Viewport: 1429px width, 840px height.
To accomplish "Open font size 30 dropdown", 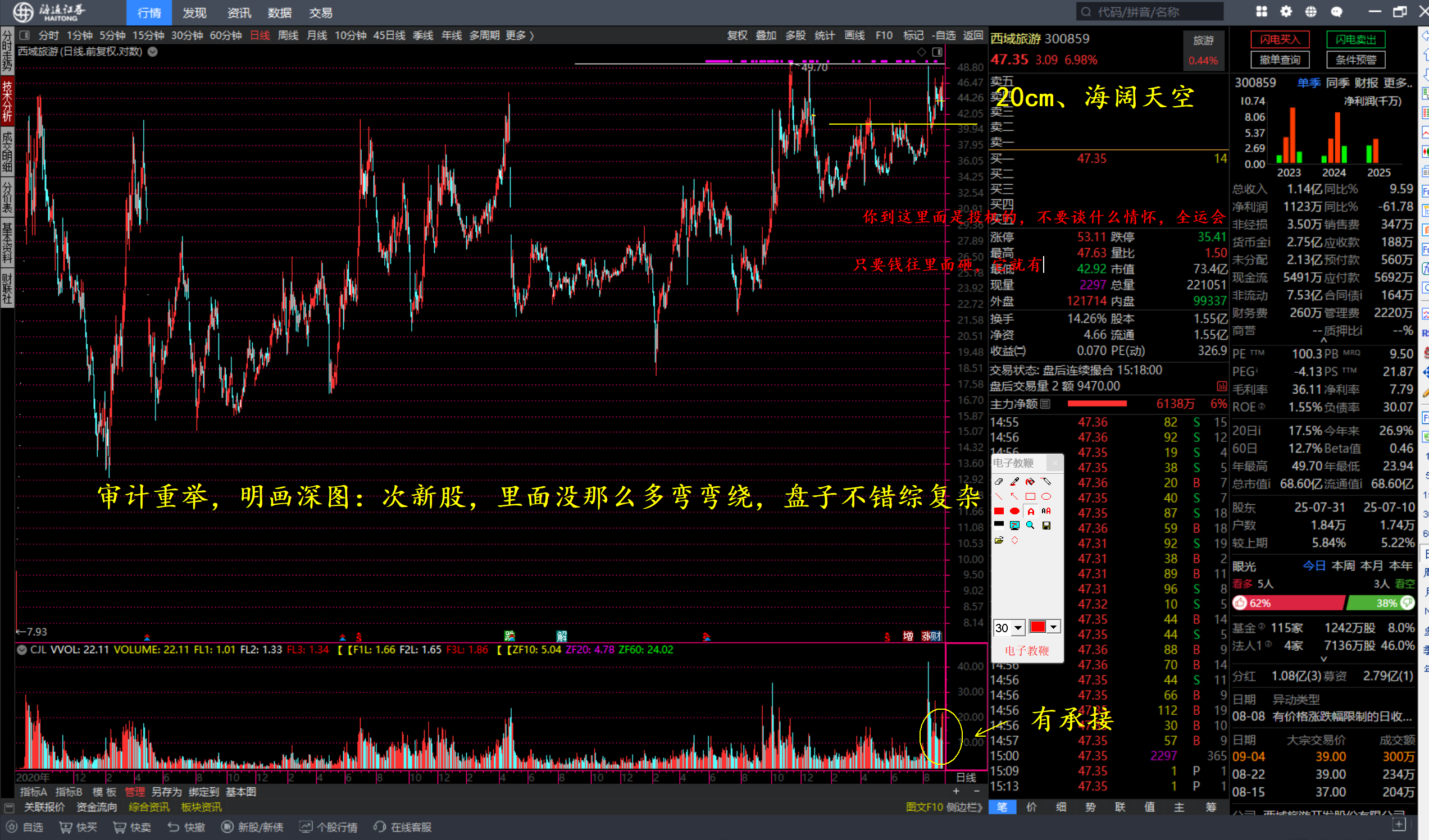I will click(1018, 627).
